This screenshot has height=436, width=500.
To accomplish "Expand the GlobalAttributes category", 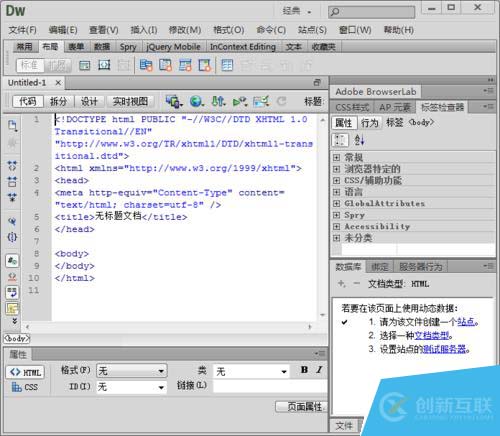I will [x=337, y=203].
